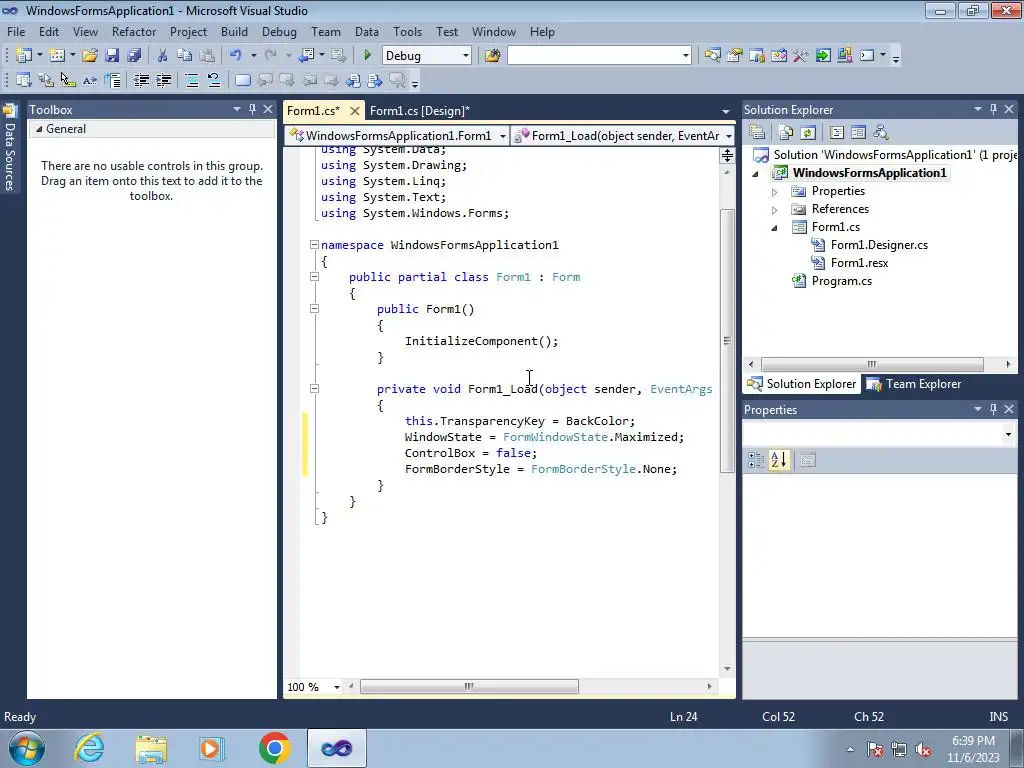This screenshot has height=768, width=1024.
Task: Click View Class Diagram in Solution Explorer
Action: coord(880,133)
